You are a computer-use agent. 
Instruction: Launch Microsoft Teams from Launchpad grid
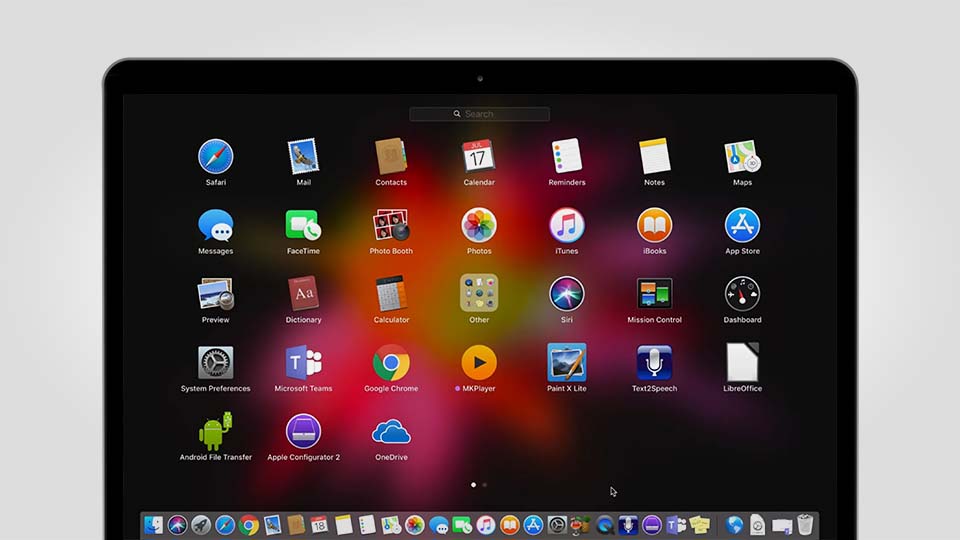pyautogui.click(x=303, y=362)
